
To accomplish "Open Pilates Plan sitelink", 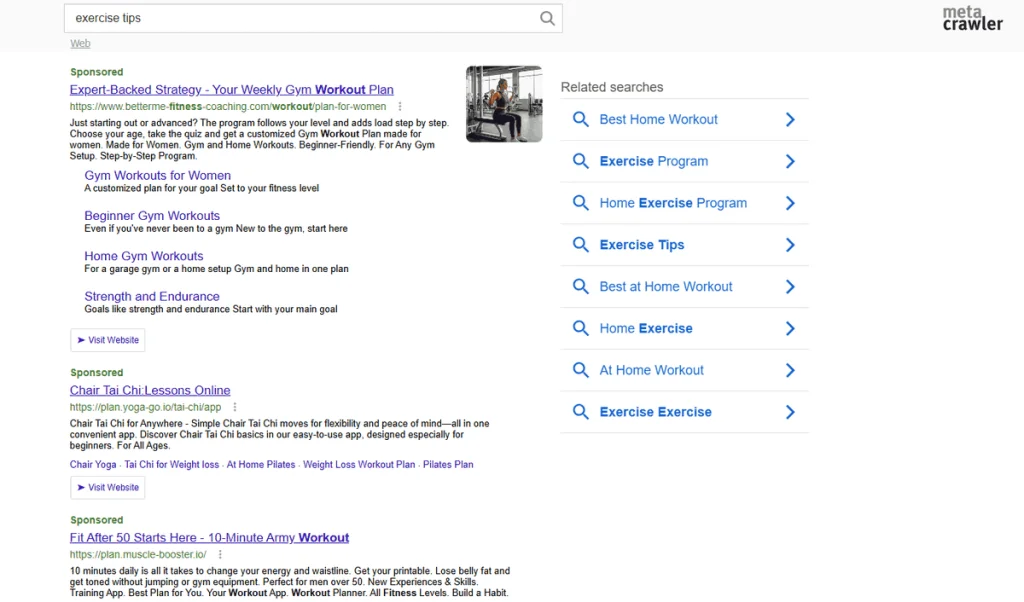I will pyautogui.click(x=448, y=465).
